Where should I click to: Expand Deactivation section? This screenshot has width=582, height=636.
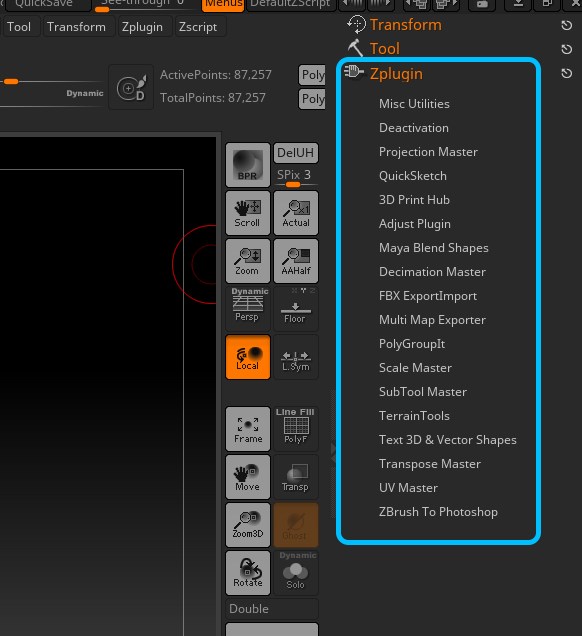[x=414, y=128]
